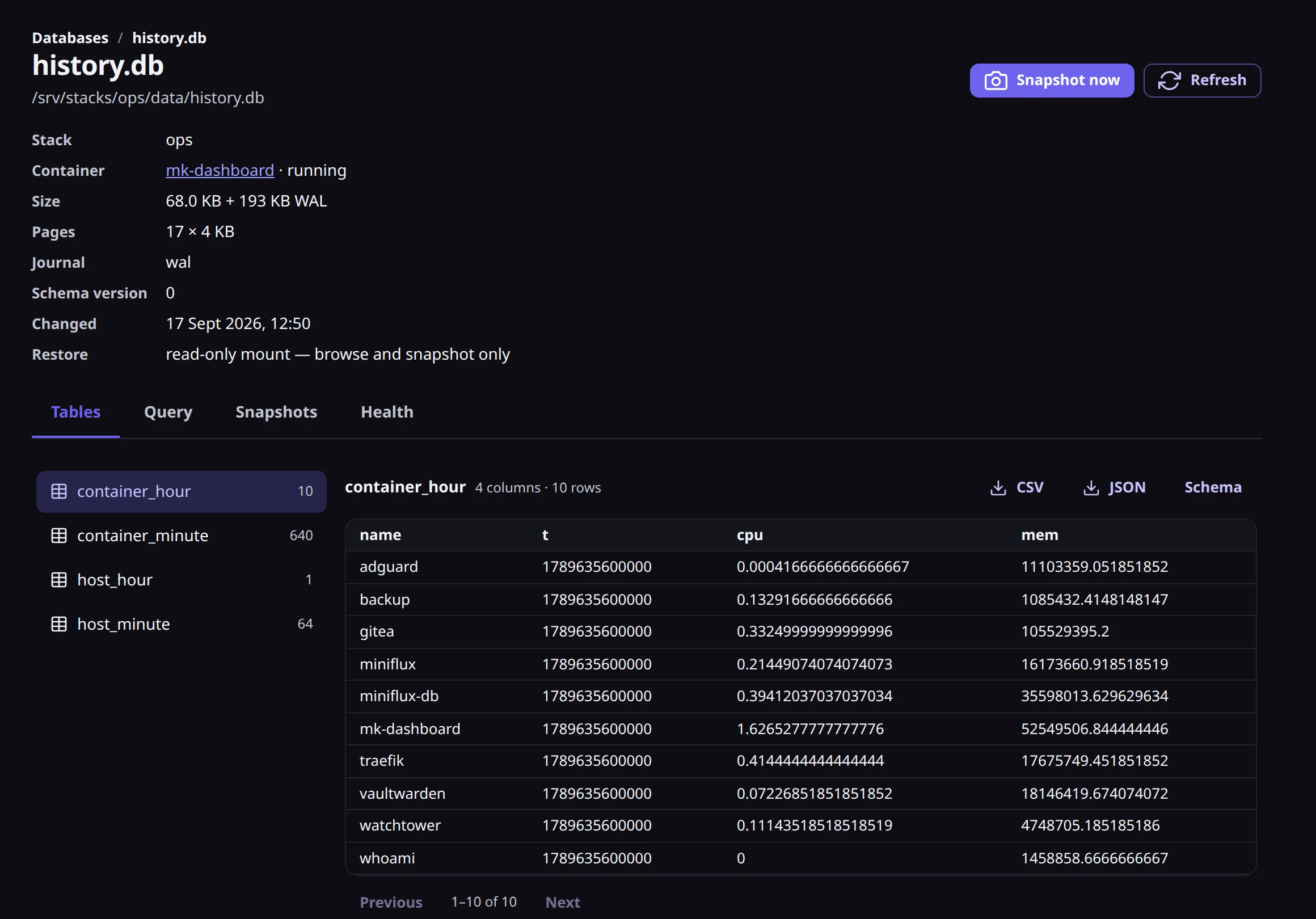Click the vaultwarden name cell
Image resolution: width=1316 pixels, height=919 pixels.
pyautogui.click(x=402, y=794)
